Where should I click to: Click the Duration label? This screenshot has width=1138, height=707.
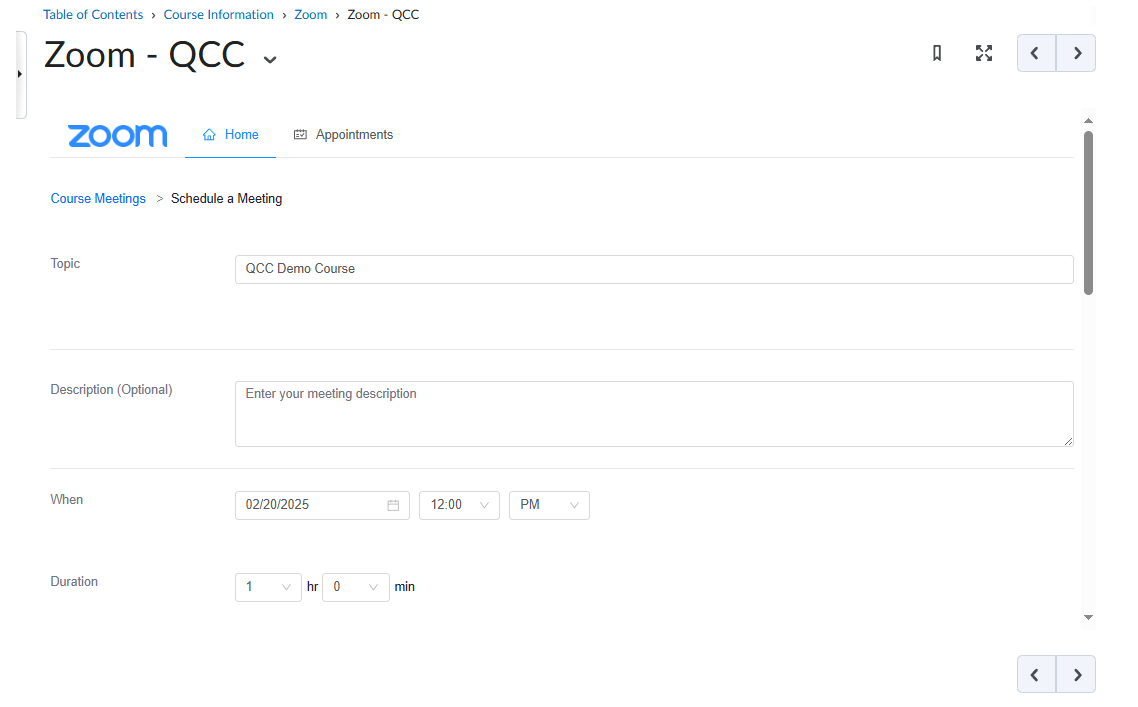pos(74,581)
